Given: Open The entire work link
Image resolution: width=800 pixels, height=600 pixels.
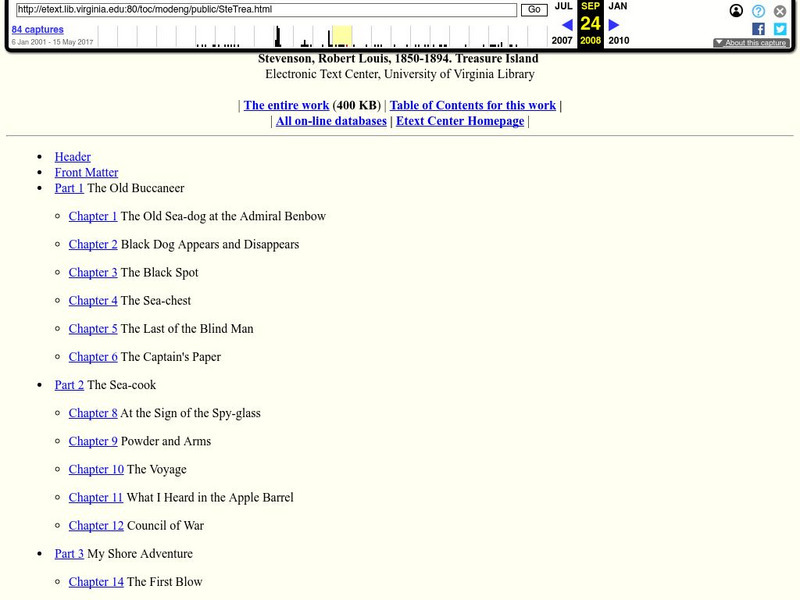Looking at the screenshot, I should [x=287, y=105].
